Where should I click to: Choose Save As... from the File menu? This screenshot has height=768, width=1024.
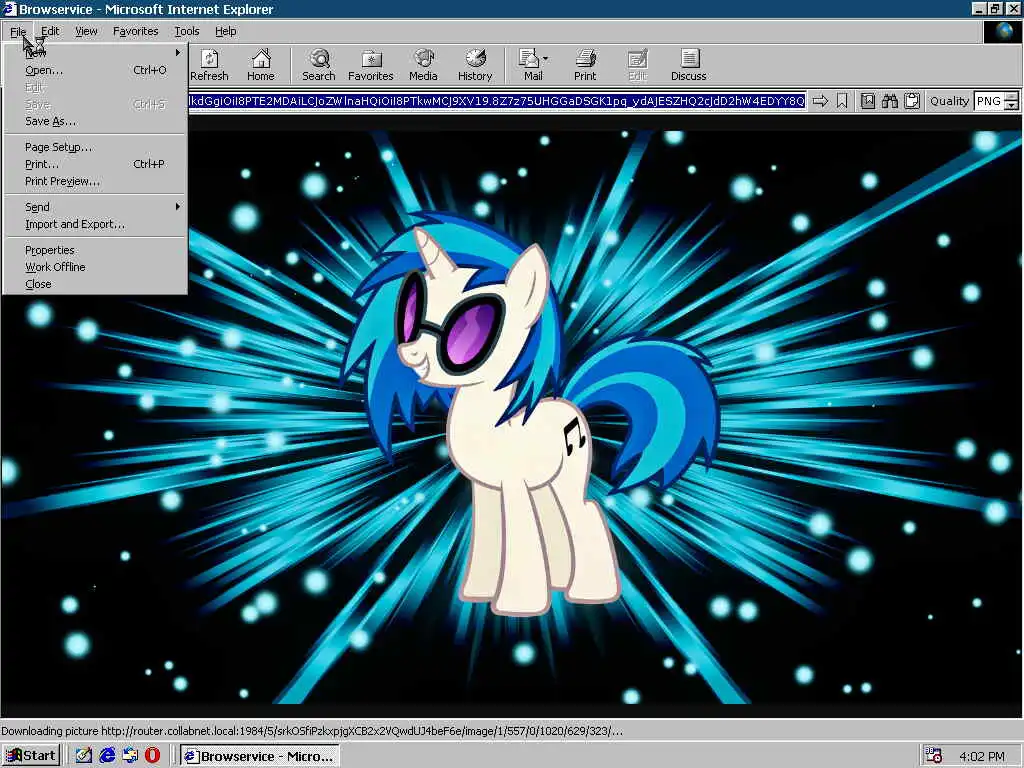tap(95, 121)
